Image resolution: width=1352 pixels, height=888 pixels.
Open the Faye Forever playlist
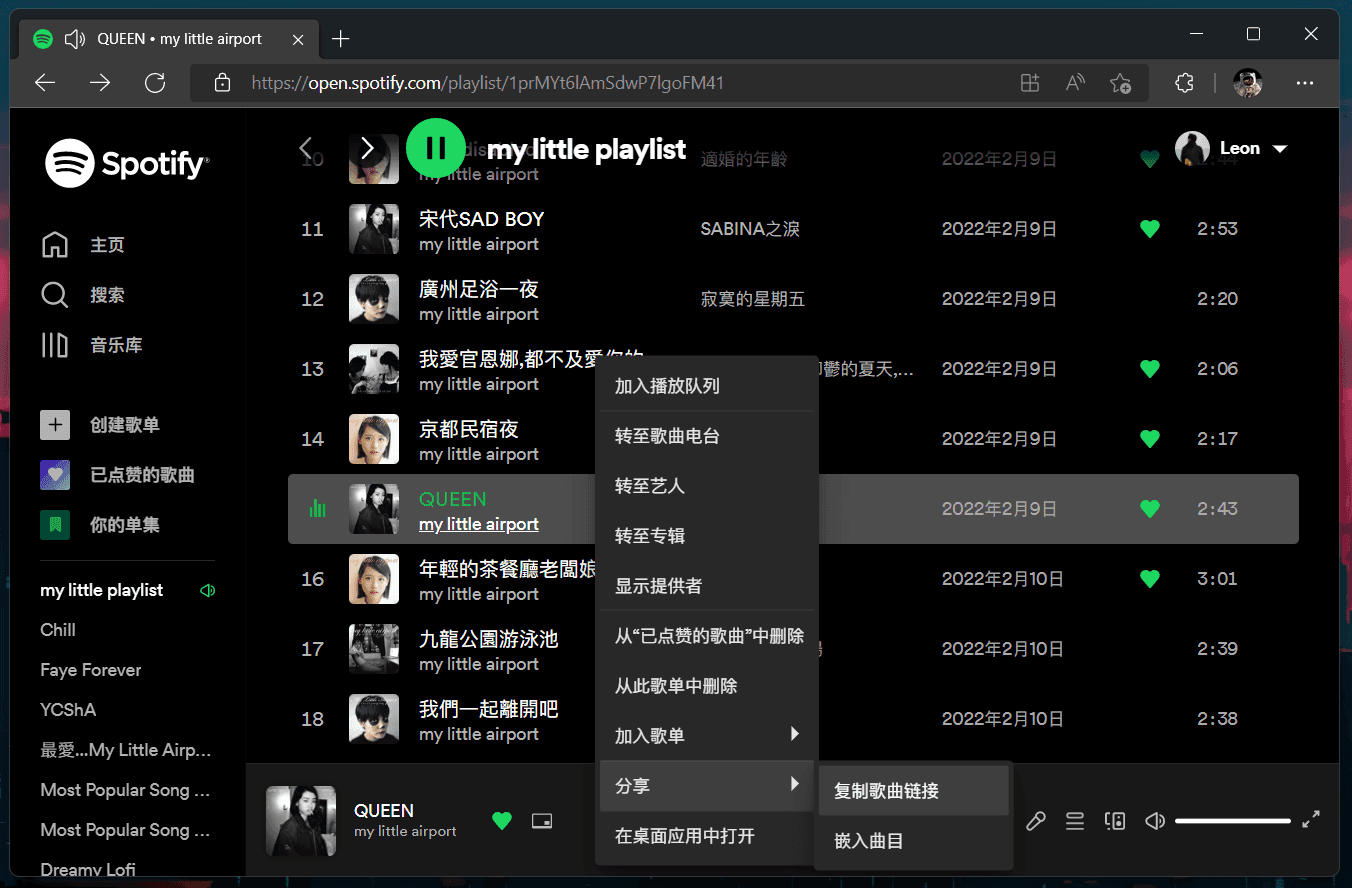pyautogui.click(x=91, y=670)
